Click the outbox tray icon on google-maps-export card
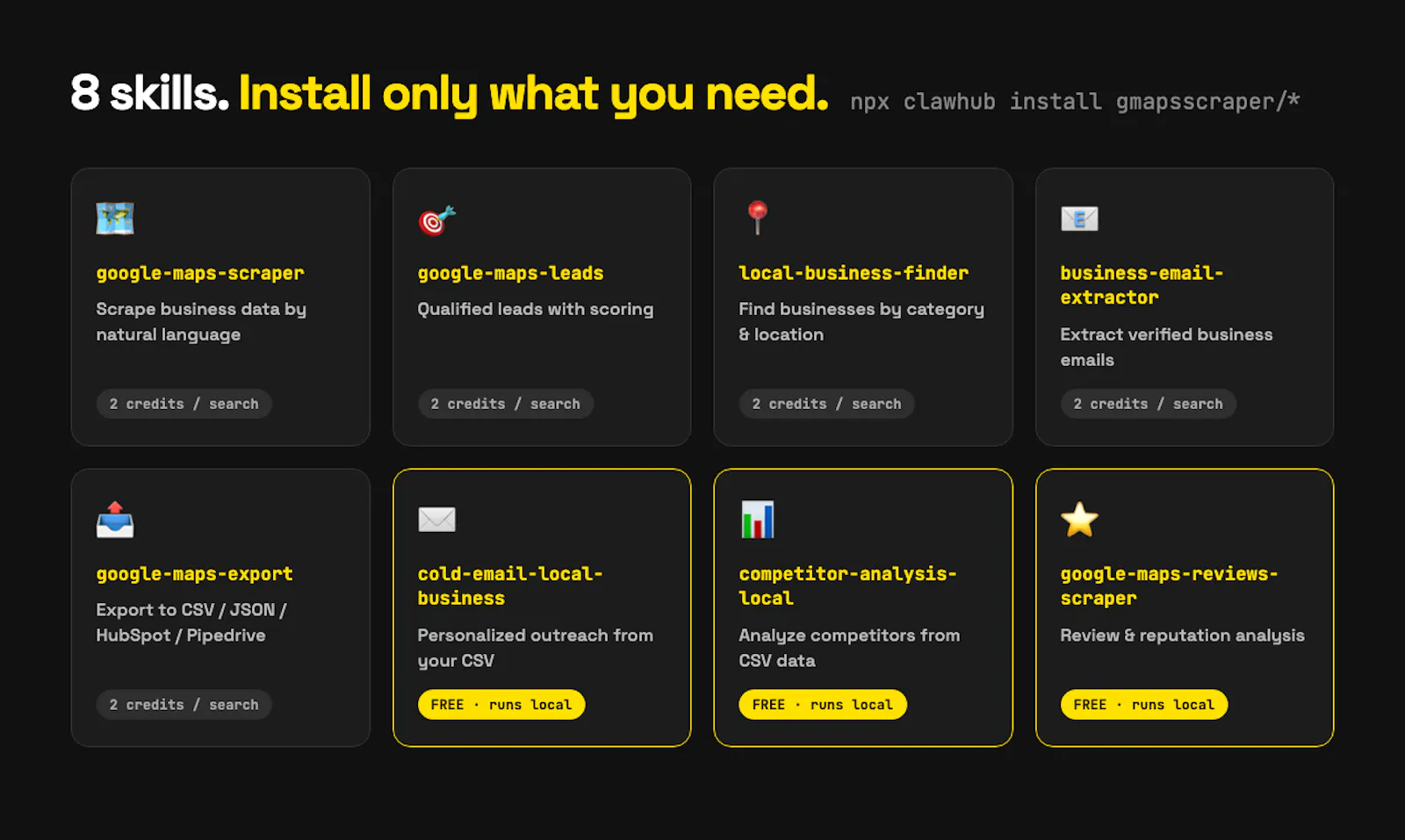 coord(115,520)
